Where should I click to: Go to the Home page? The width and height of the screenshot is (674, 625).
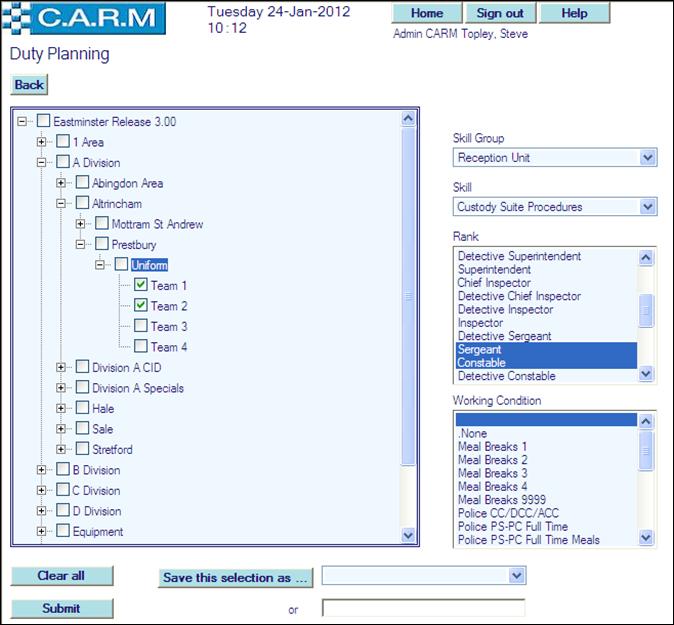tap(427, 13)
